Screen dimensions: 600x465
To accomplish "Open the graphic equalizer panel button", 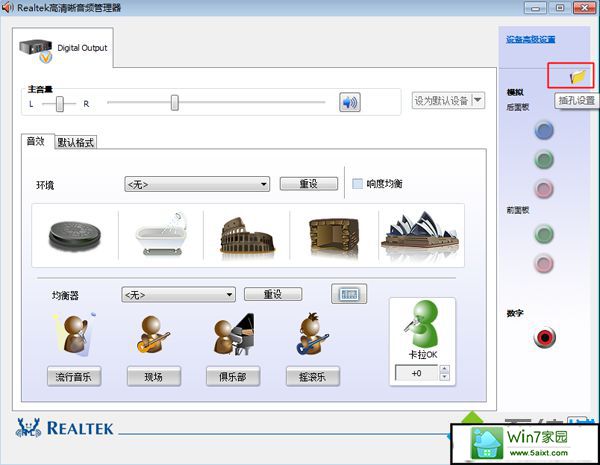I will 349,294.
